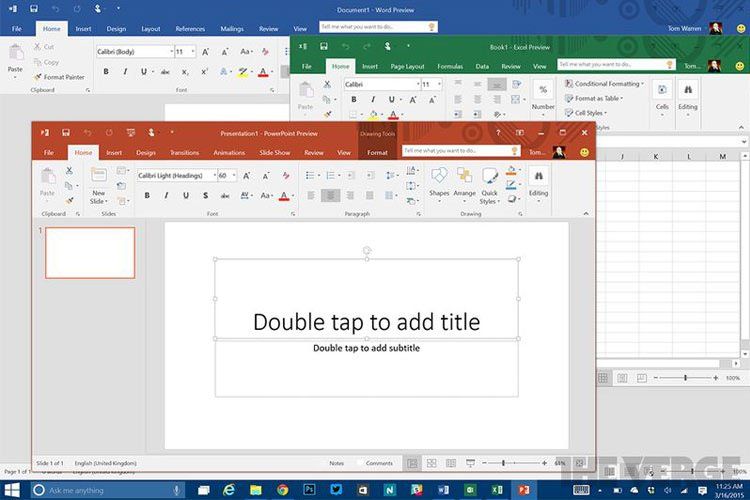The image size is (750, 500).
Task: Toggle Underline in PowerPoint ribbon
Action: [186, 195]
